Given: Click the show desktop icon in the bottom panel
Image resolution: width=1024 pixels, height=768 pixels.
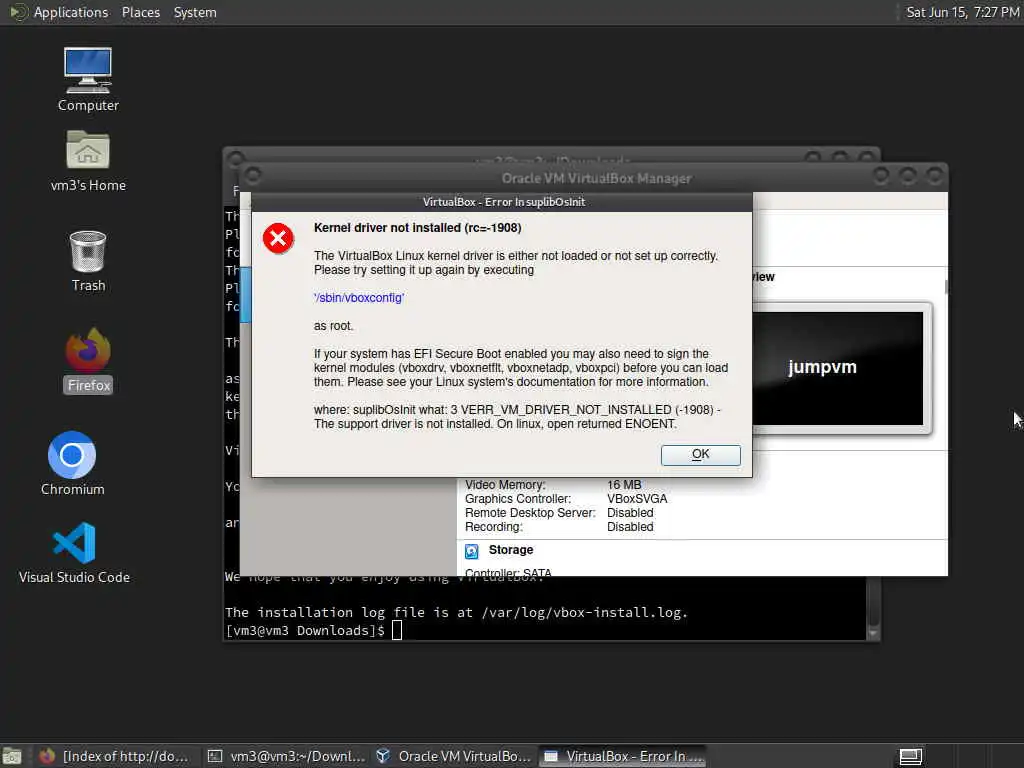Looking at the screenshot, I should tap(12, 757).
